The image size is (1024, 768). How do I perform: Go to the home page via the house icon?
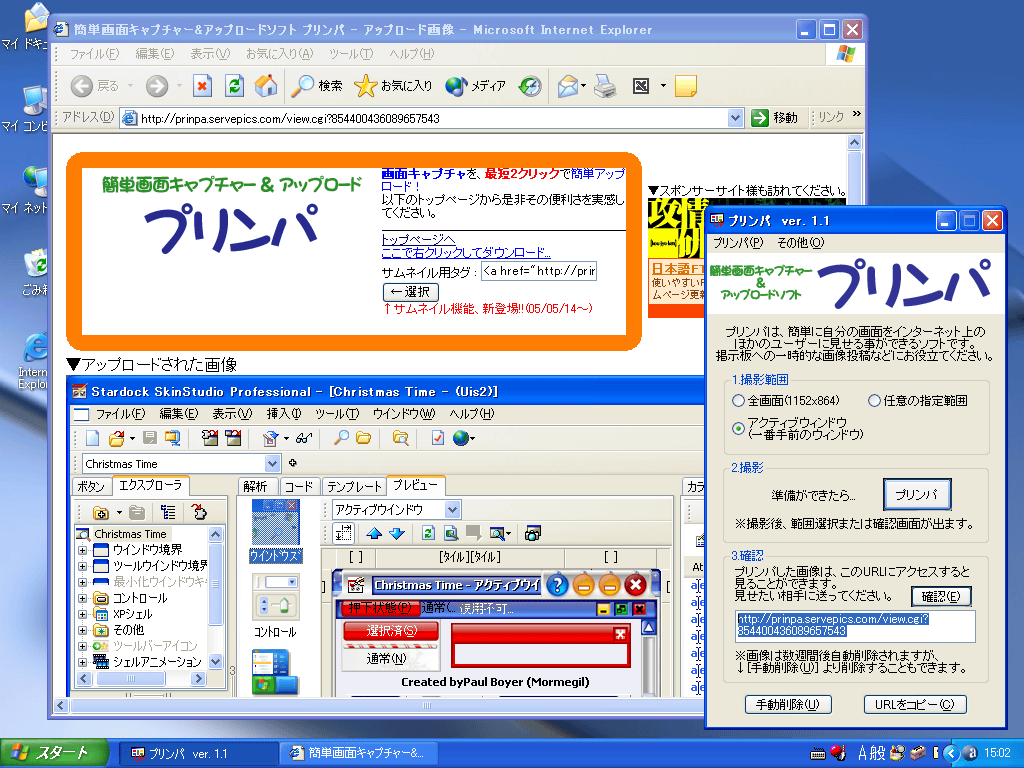(266, 86)
